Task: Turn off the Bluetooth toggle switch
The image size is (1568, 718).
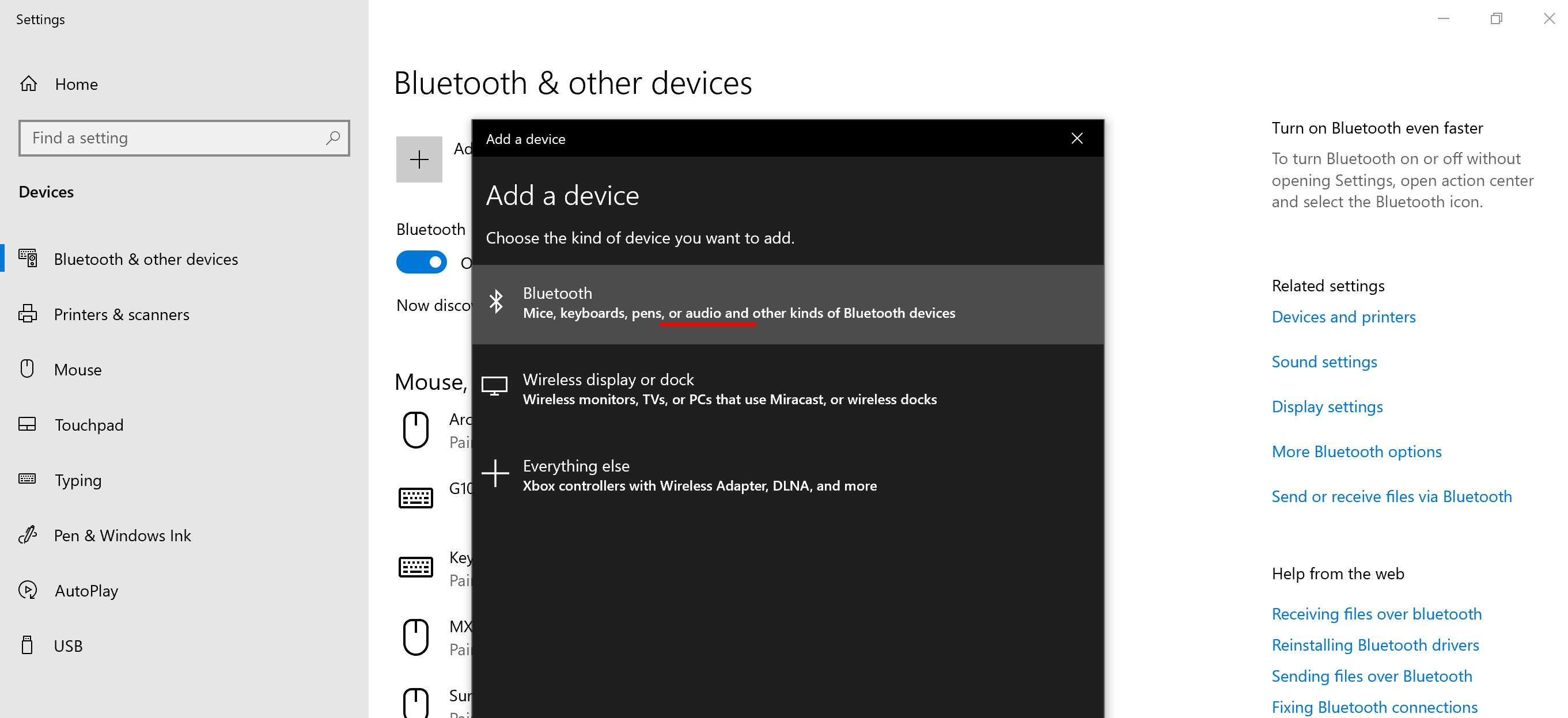Action: point(421,262)
